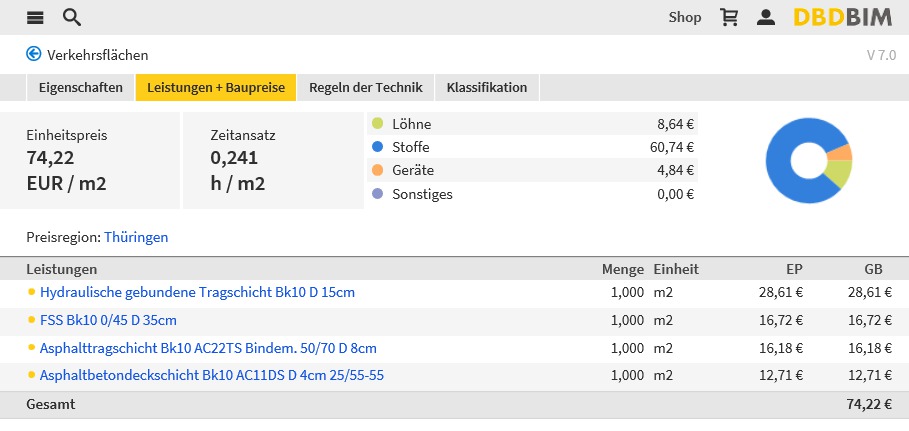909x431 pixels.
Task: Open Asphalttragschicht Bk10 AC22TS item
Action: [x=208, y=348]
